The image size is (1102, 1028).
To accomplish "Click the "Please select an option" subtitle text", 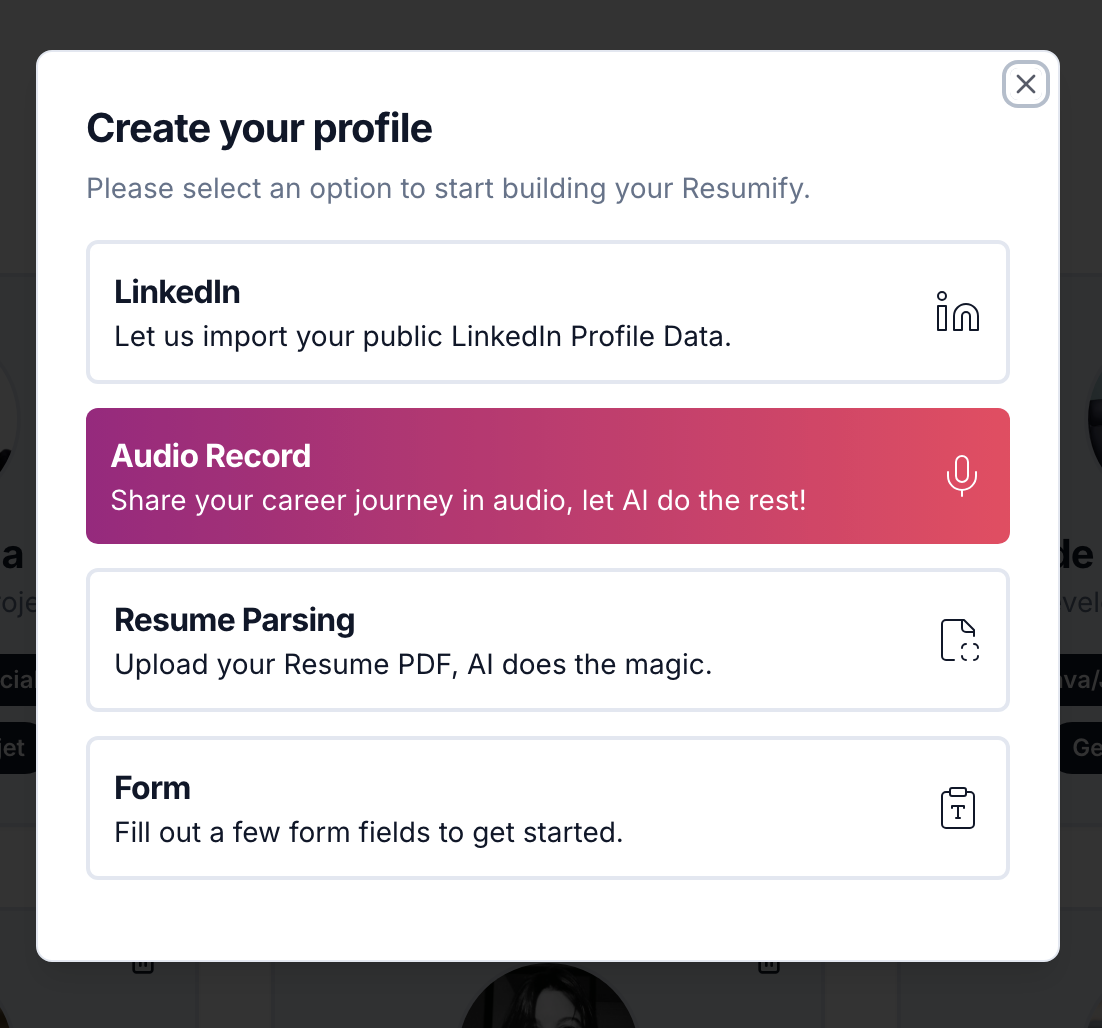I will (448, 188).
